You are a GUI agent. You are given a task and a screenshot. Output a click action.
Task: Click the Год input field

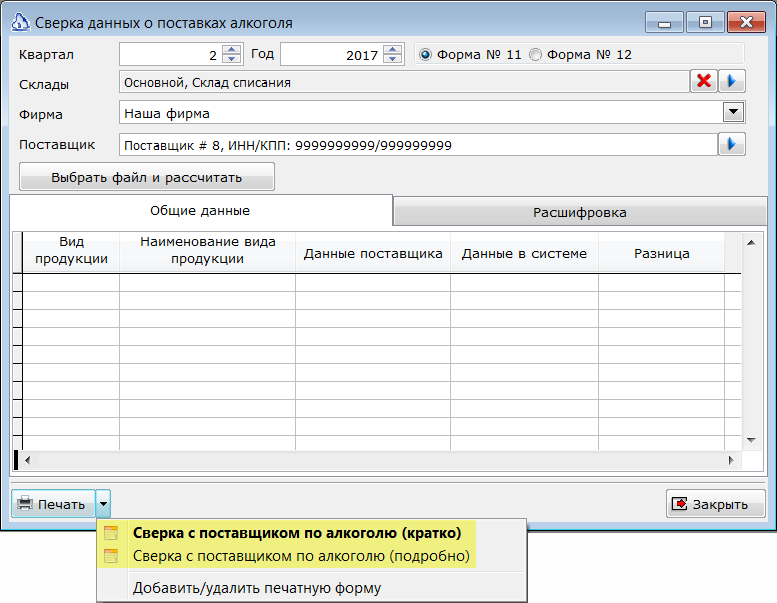pyautogui.click(x=332, y=54)
